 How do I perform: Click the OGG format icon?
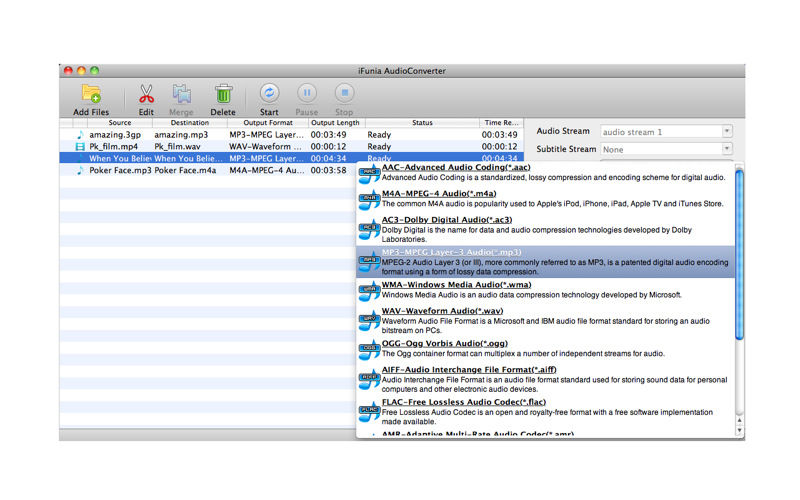(369, 350)
